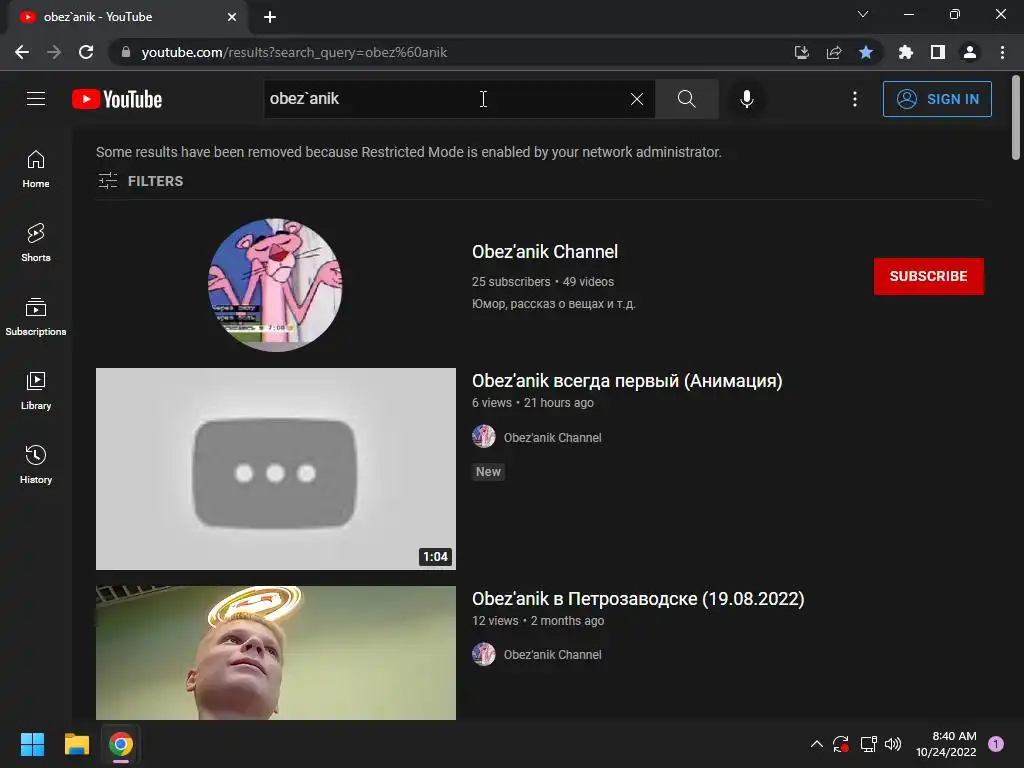
Task: Subscribe to Obez'anik Channel
Action: coord(929,276)
